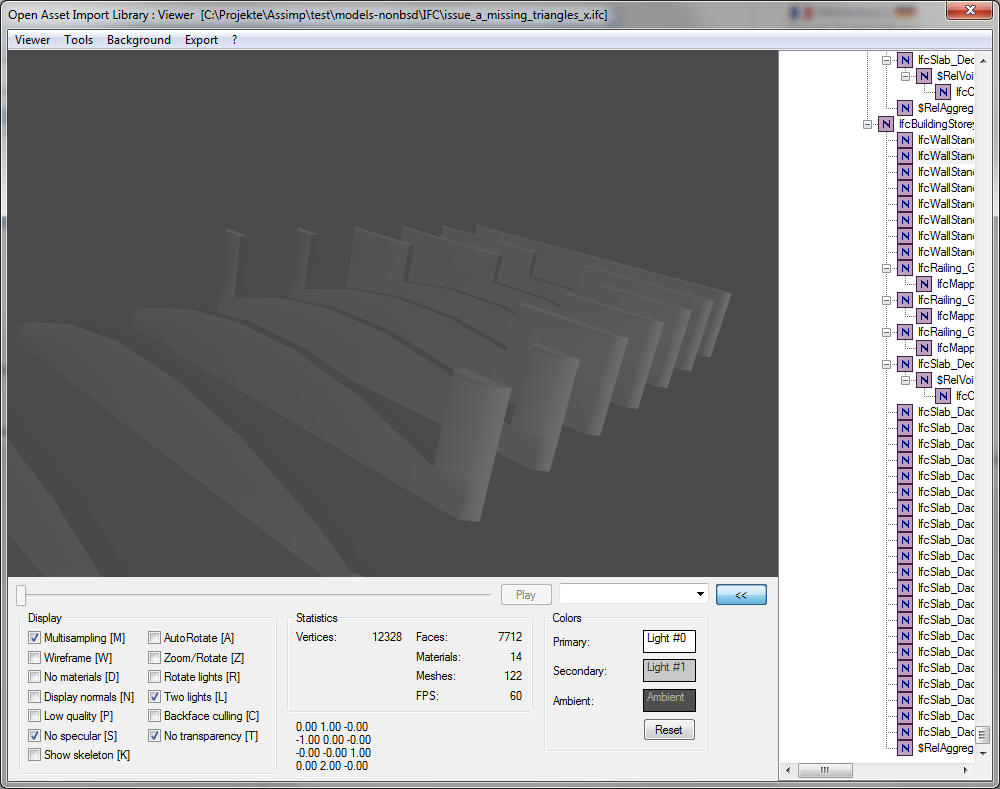Click the first IfcRailing node icon

point(905,268)
